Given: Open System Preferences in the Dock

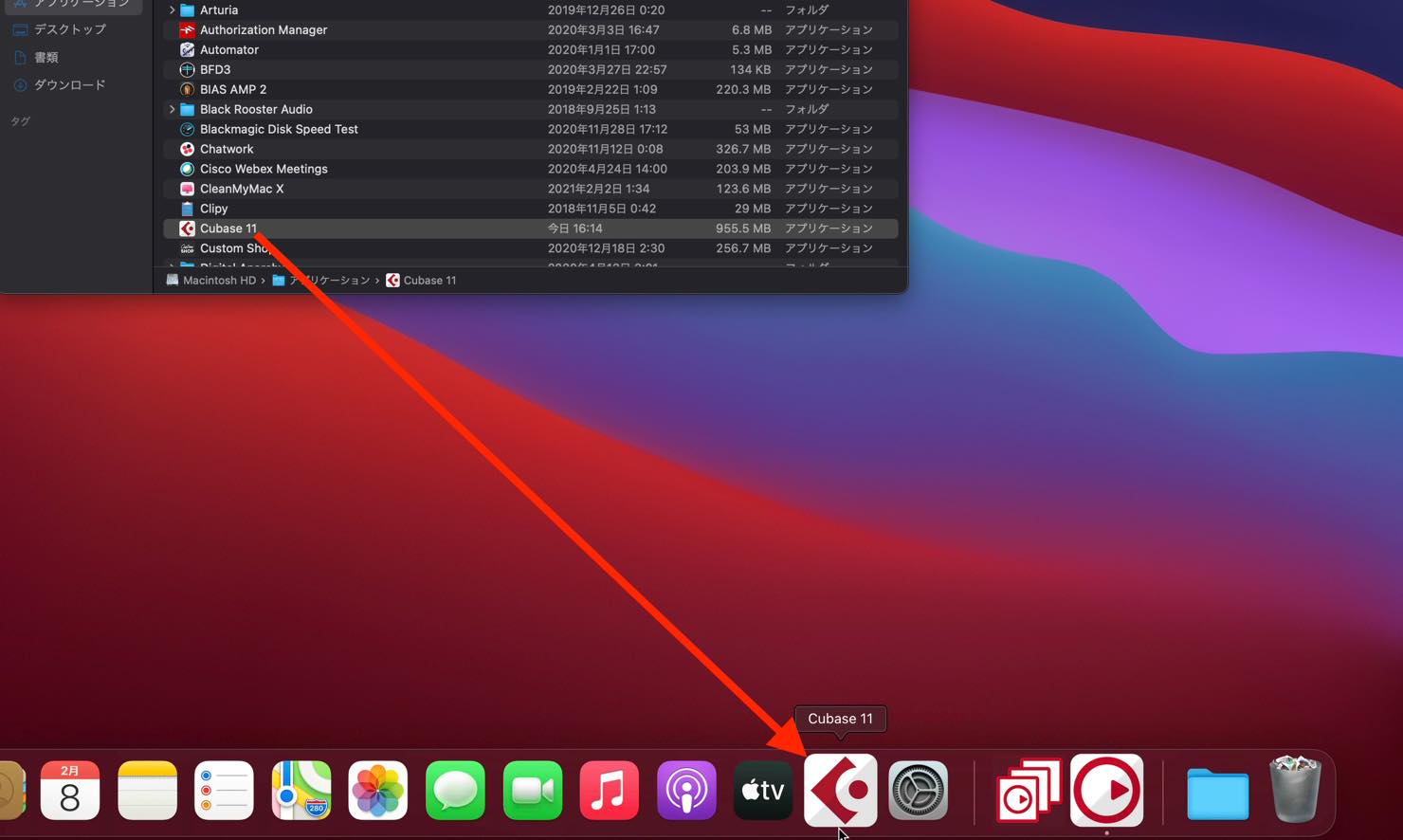Looking at the screenshot, I should tap(918, 791).
